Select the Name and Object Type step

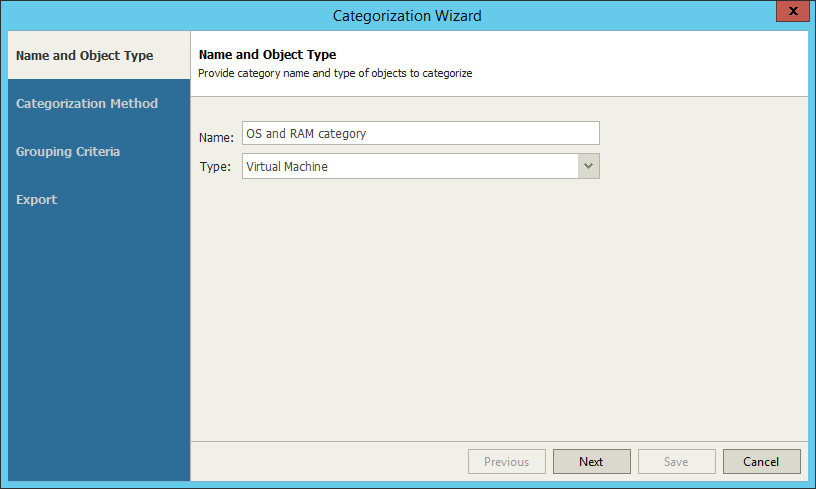(99, 55)
